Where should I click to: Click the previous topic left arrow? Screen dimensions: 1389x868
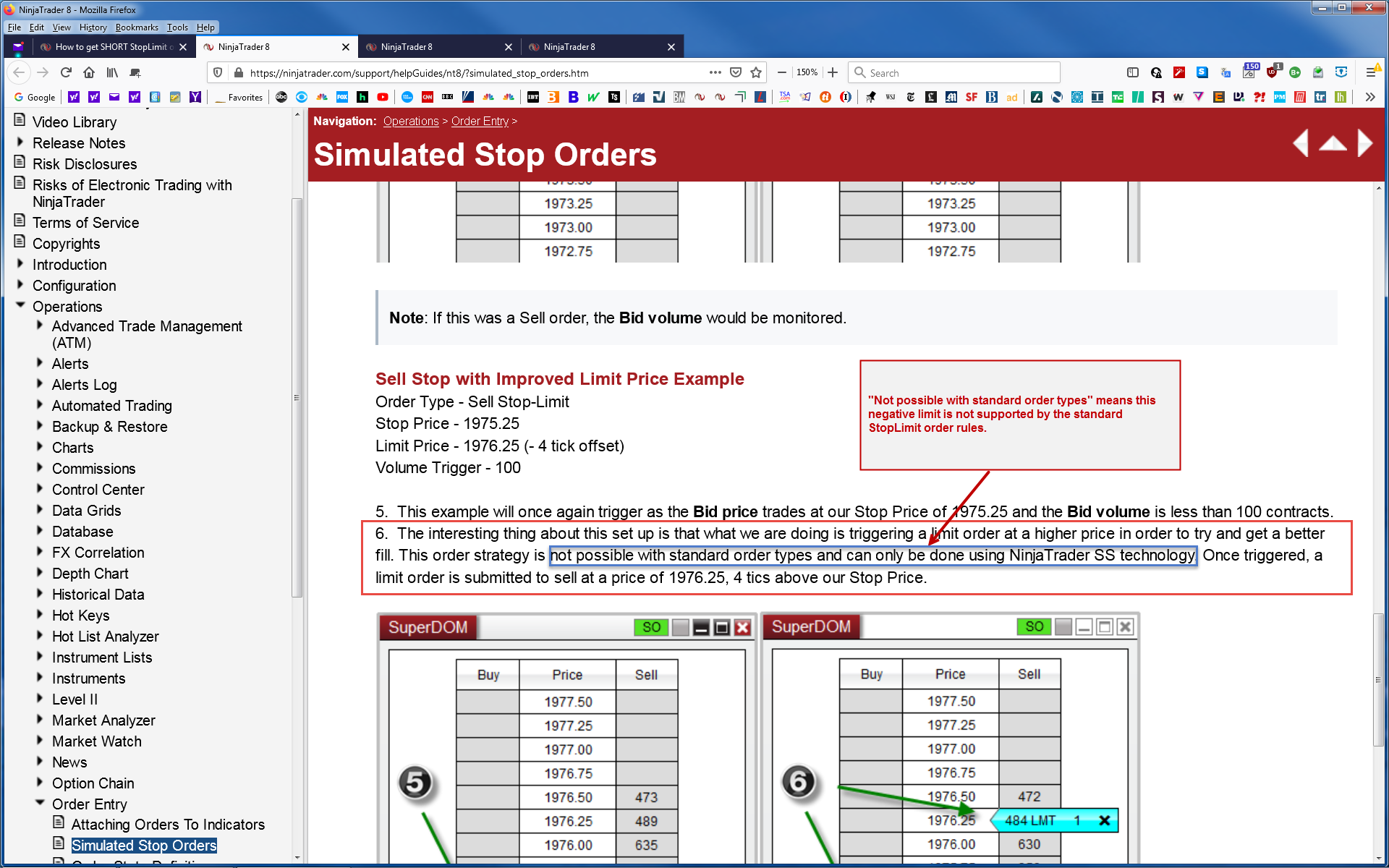coord(1301,143)
